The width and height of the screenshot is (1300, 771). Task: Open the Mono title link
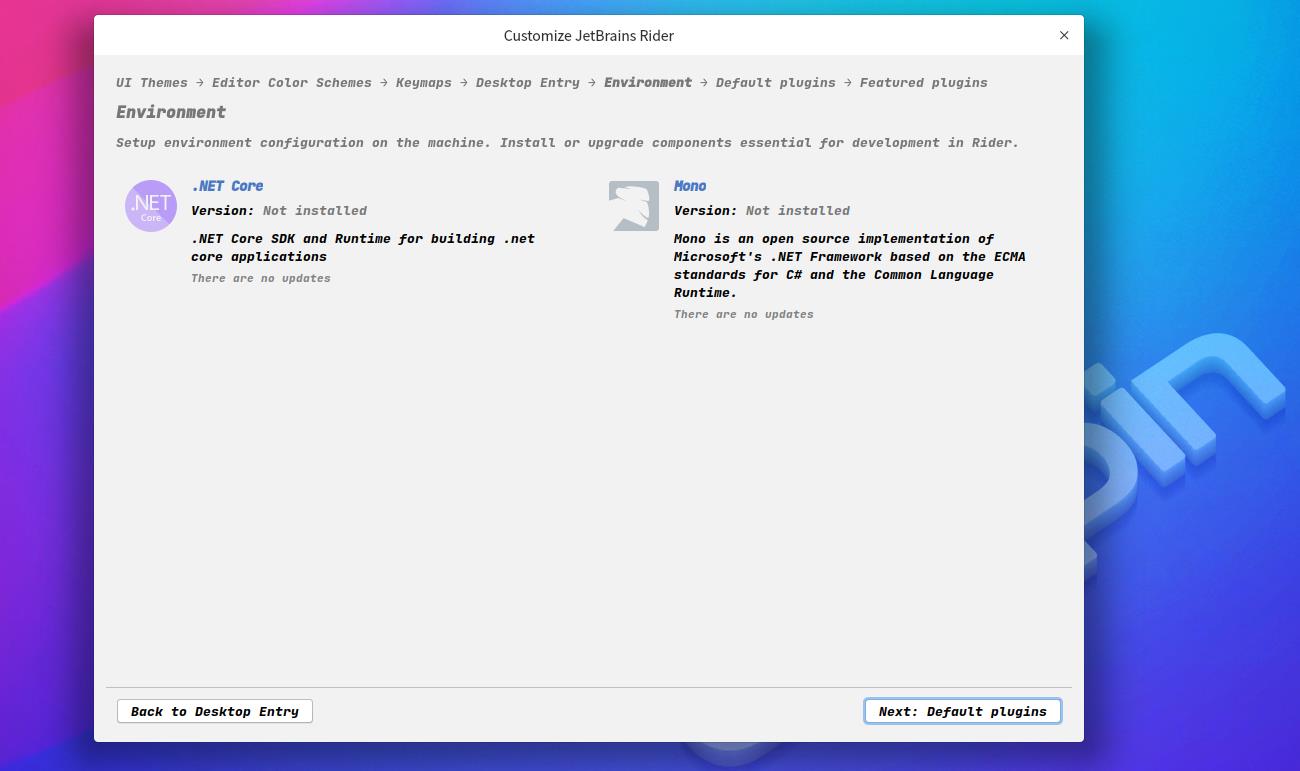pos(690,186)
